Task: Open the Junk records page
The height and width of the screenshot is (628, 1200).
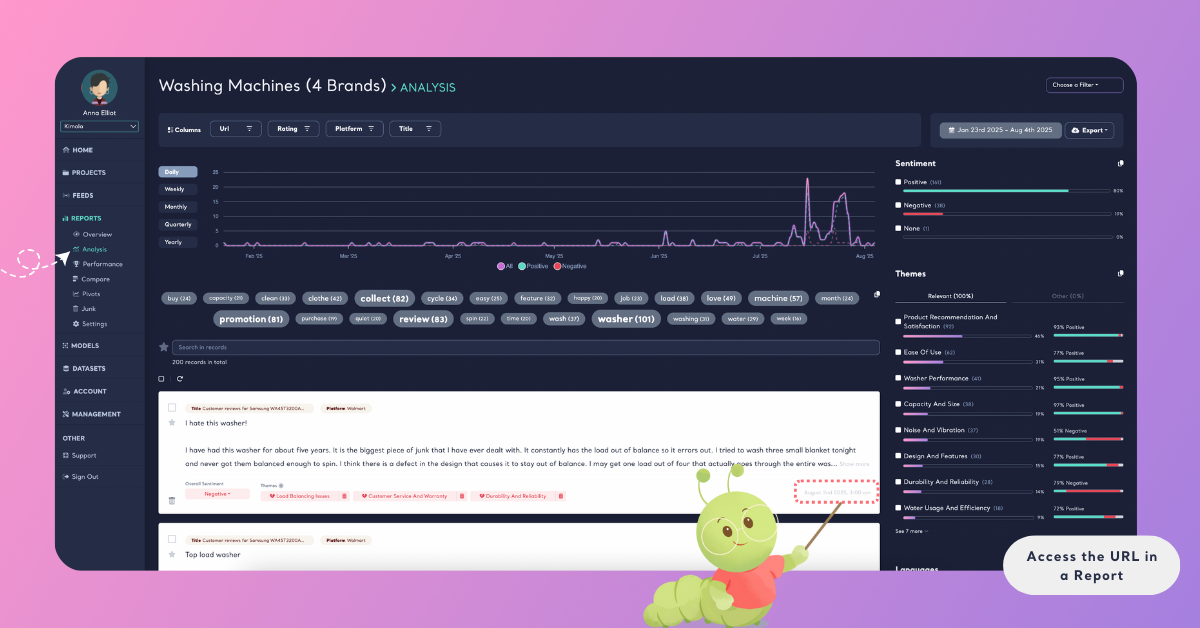Action: pyautogui.click(x=84, y=309)
